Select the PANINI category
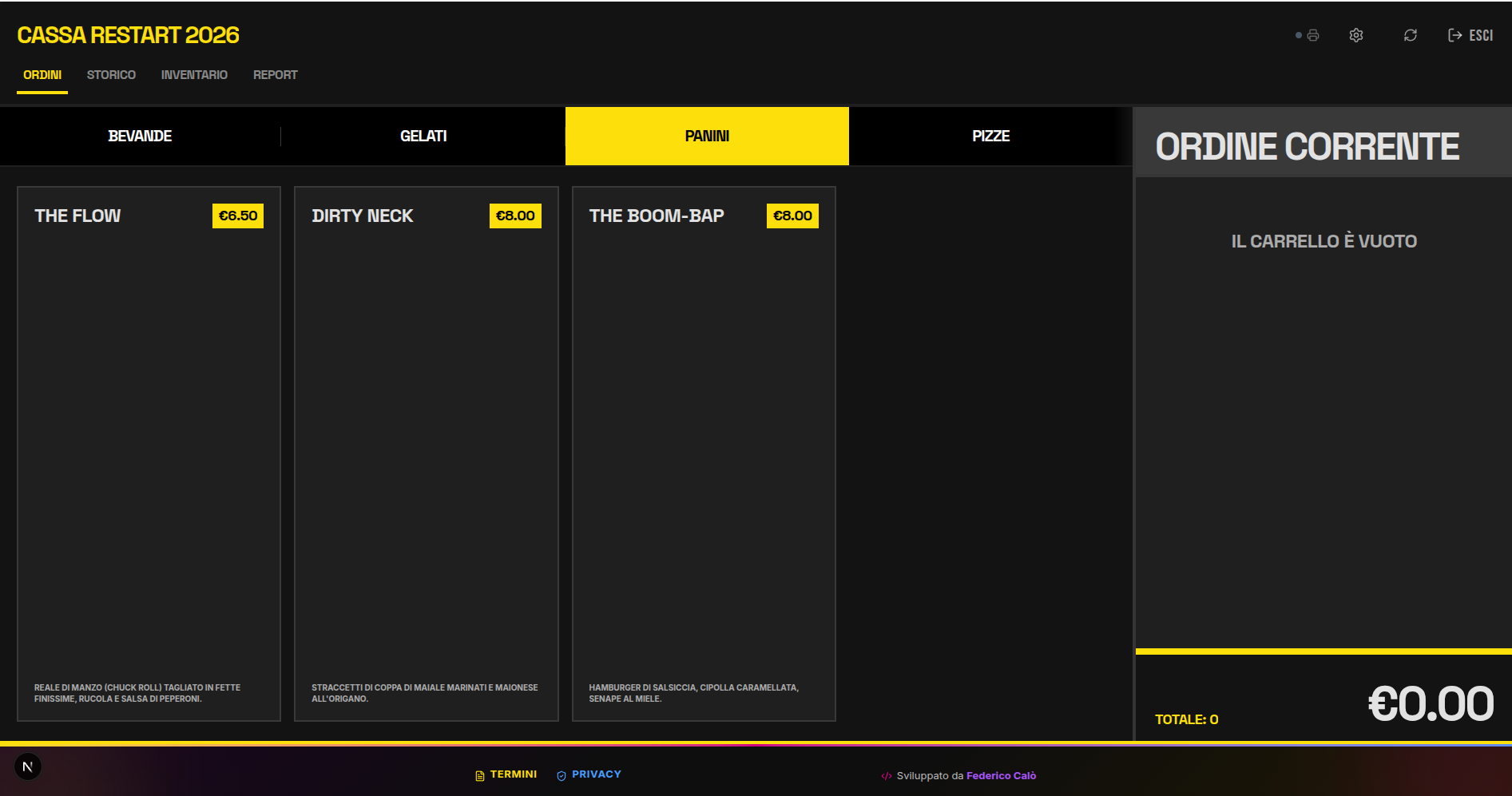 click(707, 136)
